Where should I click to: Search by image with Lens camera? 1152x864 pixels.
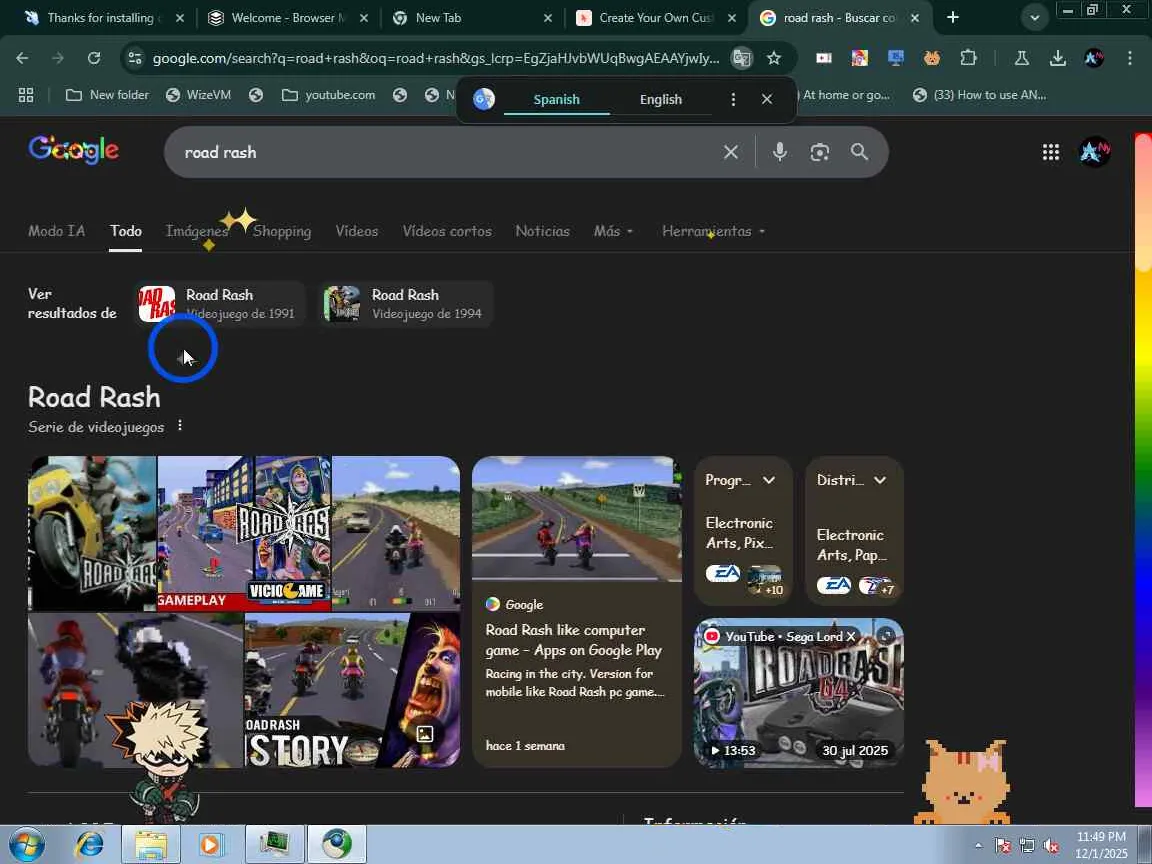(x=820, y=152)
